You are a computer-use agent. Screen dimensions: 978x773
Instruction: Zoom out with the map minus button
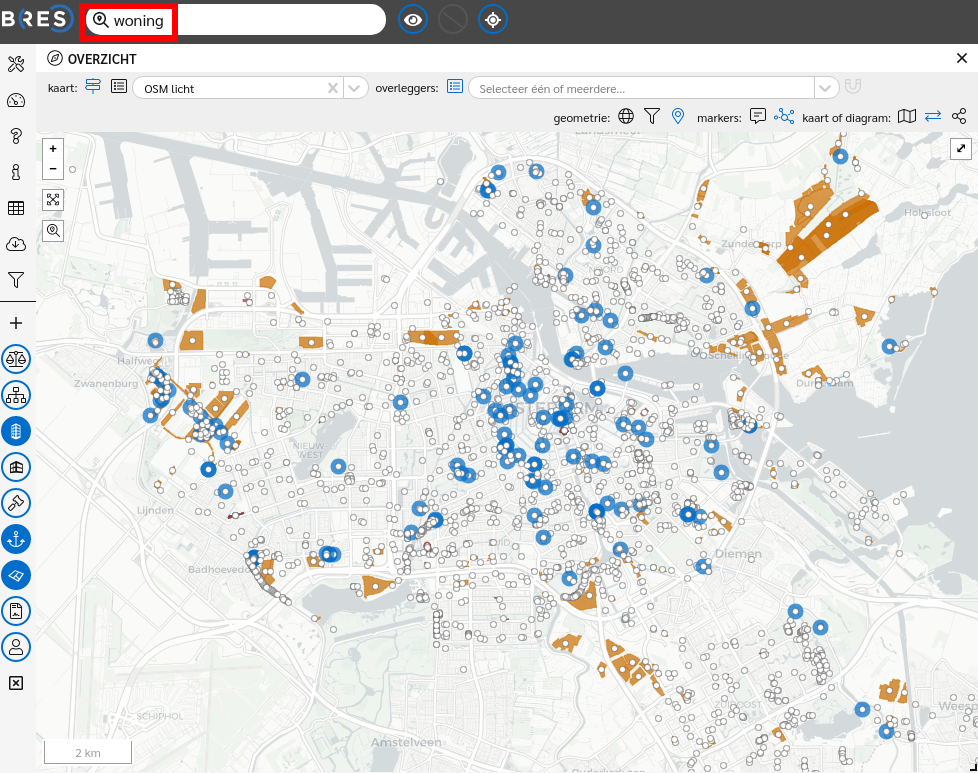(x=53, y=169)
